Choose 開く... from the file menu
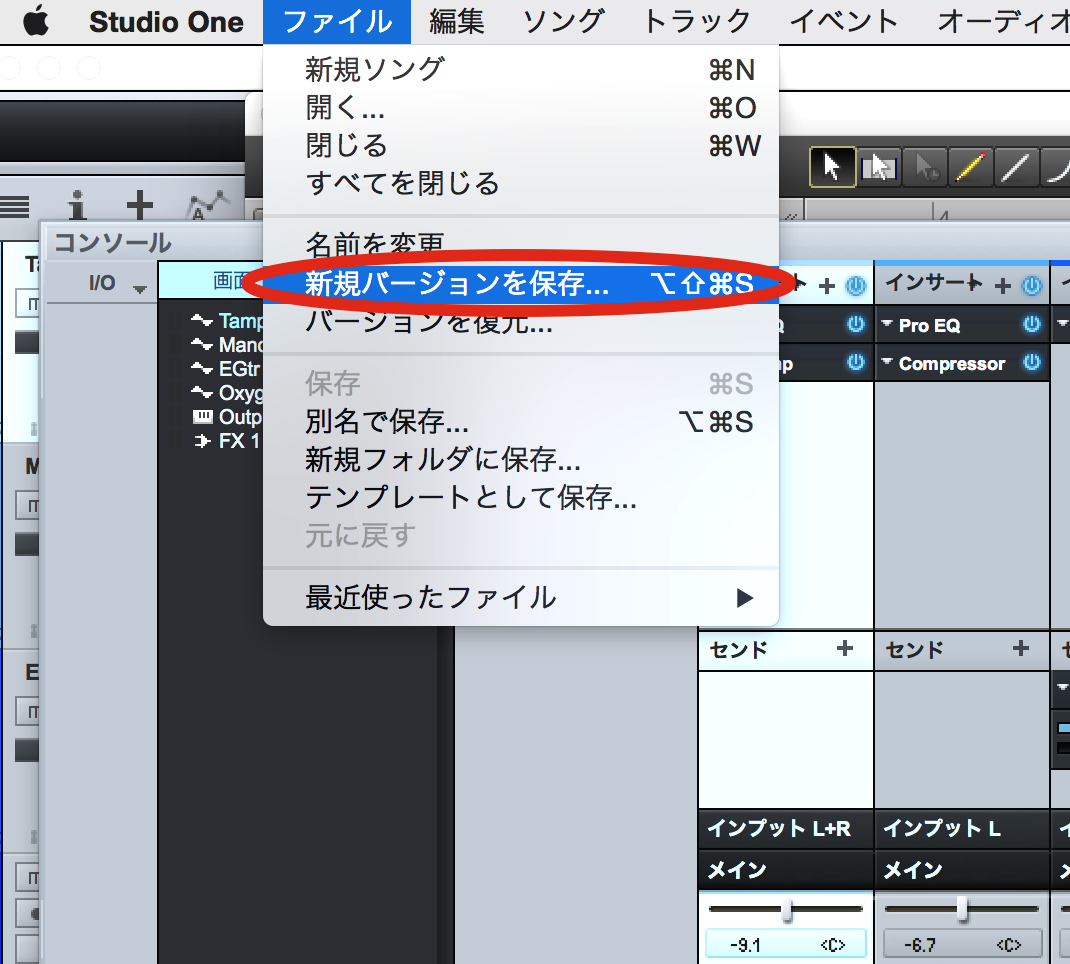The width and height of the screenshot is (1070, 964). click(521, 108)
